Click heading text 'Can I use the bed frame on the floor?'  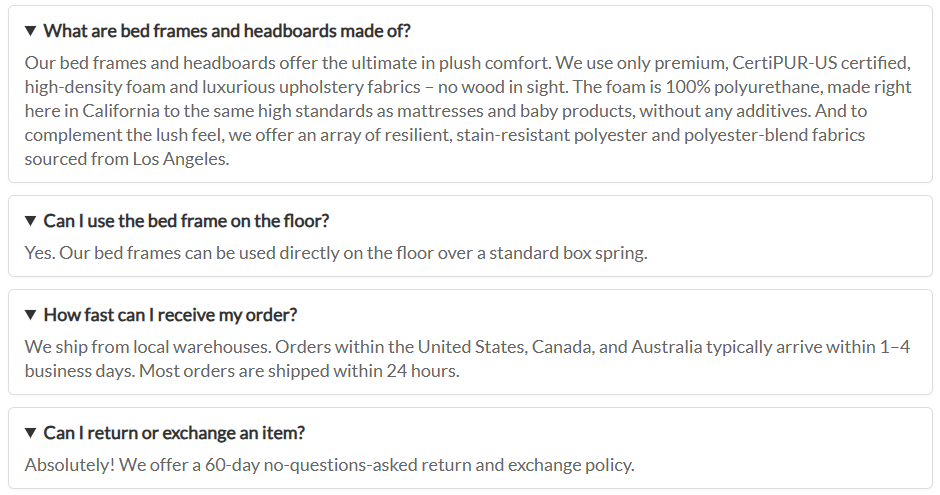pos(186,221)
